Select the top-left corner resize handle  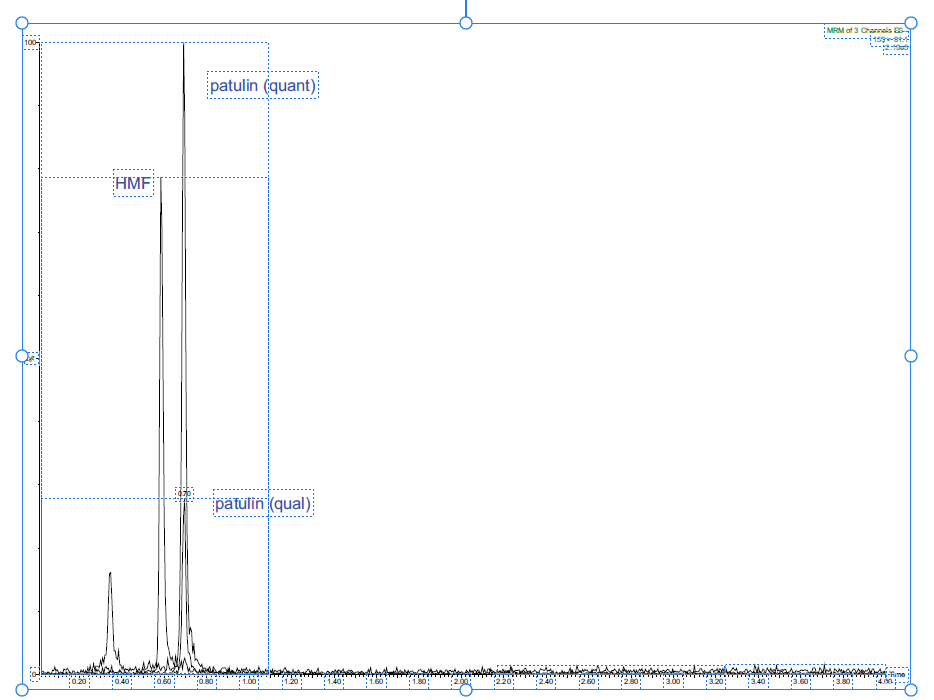pos(21,23)
